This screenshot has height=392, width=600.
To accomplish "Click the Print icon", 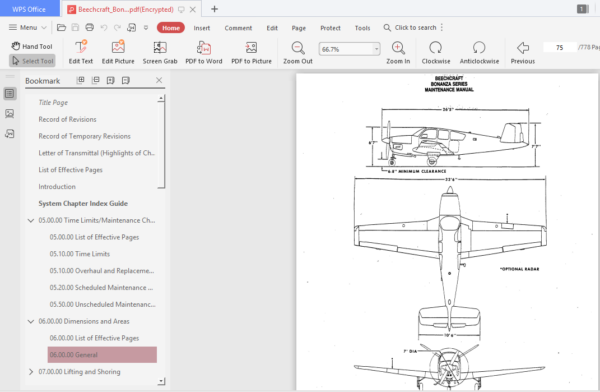I will click(x=90, y=28).
